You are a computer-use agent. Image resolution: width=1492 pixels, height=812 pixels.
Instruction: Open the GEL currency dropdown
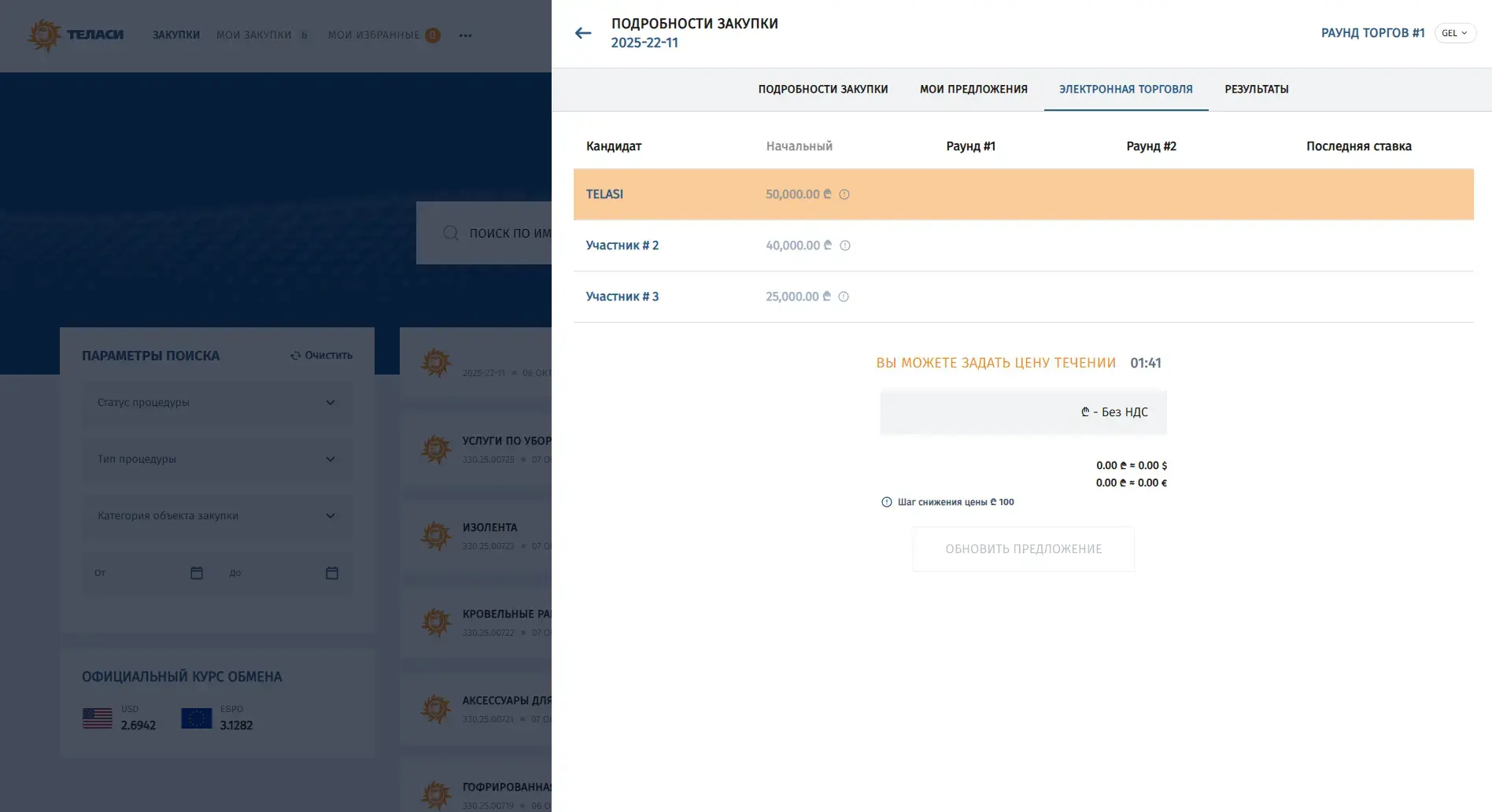coord(1454,33)
